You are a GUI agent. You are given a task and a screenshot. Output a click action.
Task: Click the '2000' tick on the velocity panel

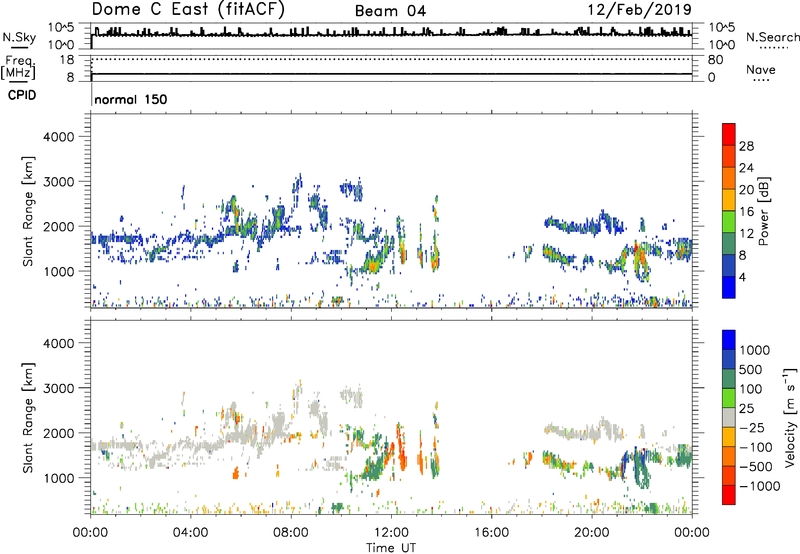point(58,433)
